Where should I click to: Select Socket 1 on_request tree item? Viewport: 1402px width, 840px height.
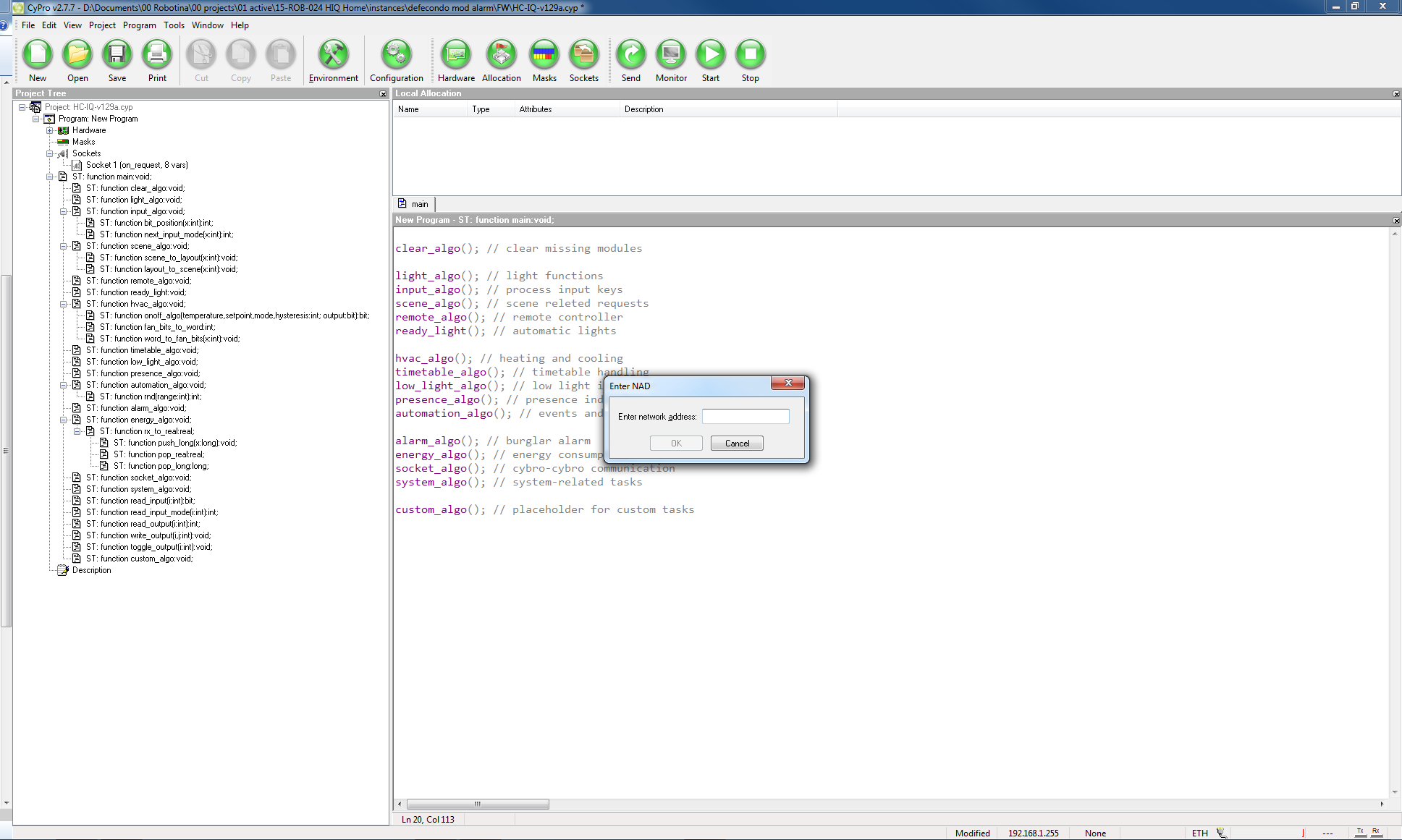coord(137,165)
